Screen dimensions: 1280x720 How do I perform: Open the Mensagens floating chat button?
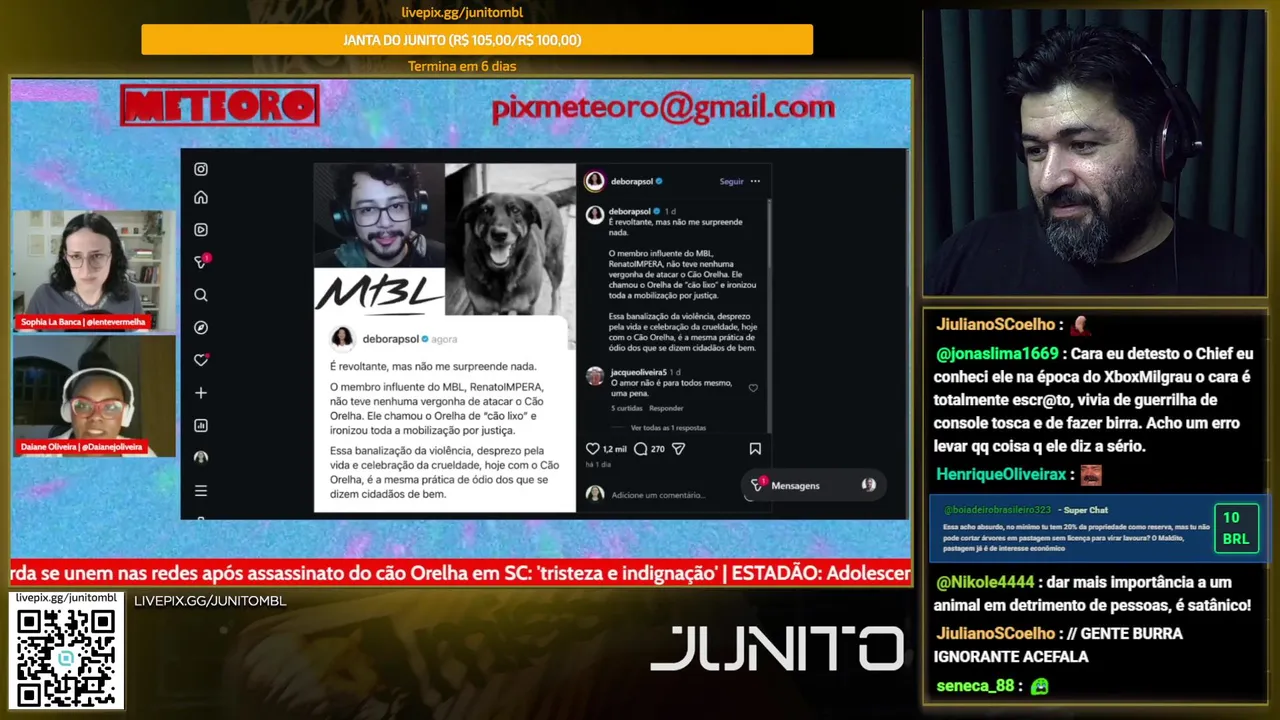point(813,485)
